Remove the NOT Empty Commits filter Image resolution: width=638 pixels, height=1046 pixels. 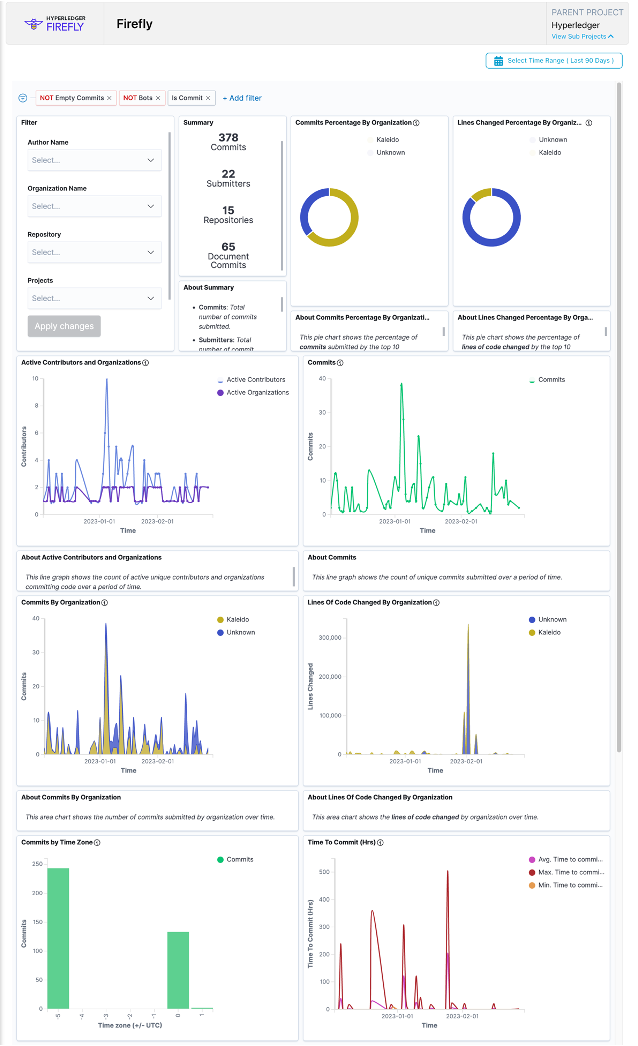pyautogui.click(x=109, y=98)
